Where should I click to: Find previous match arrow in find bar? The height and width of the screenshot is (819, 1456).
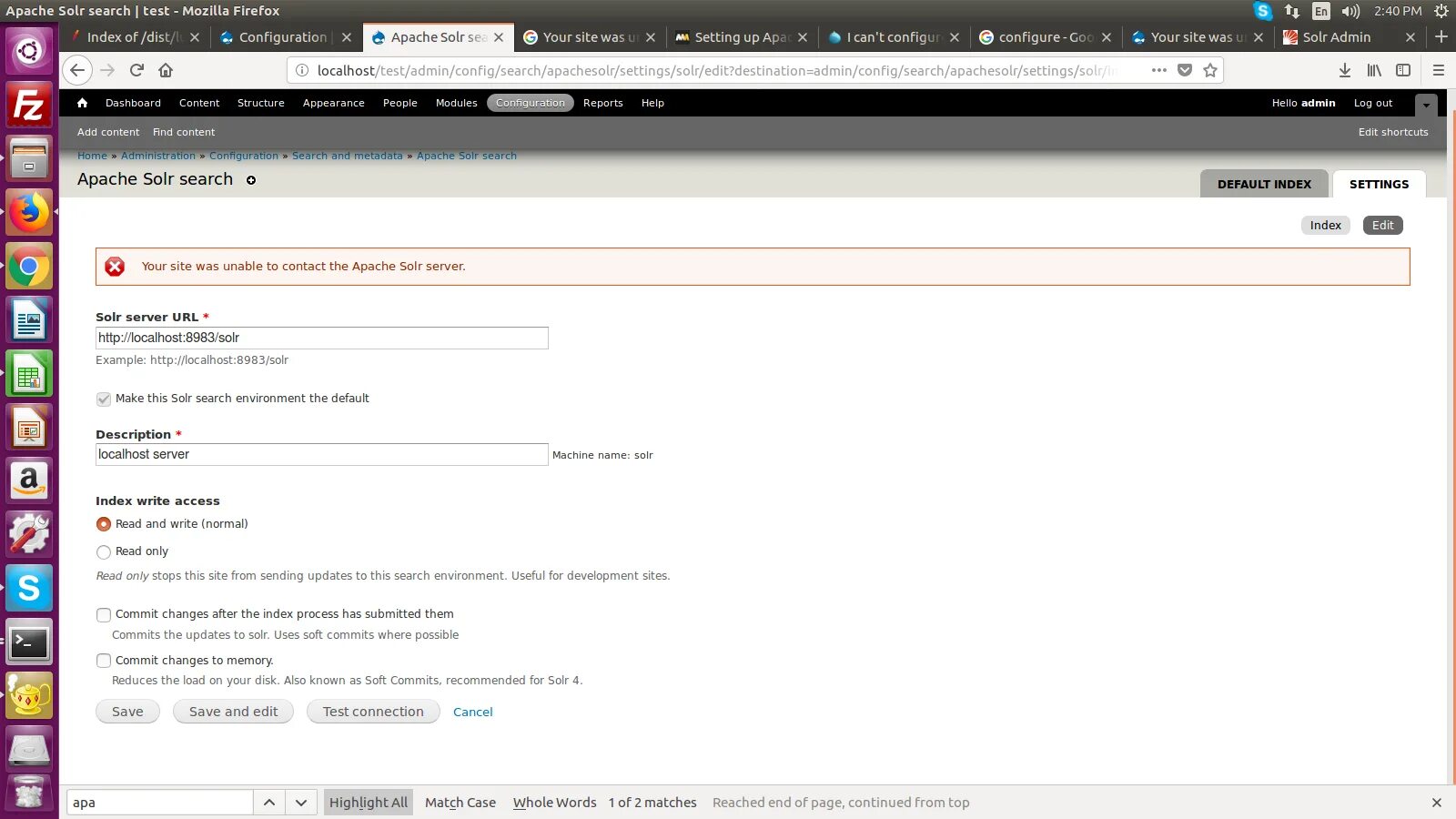pos(269,803)
